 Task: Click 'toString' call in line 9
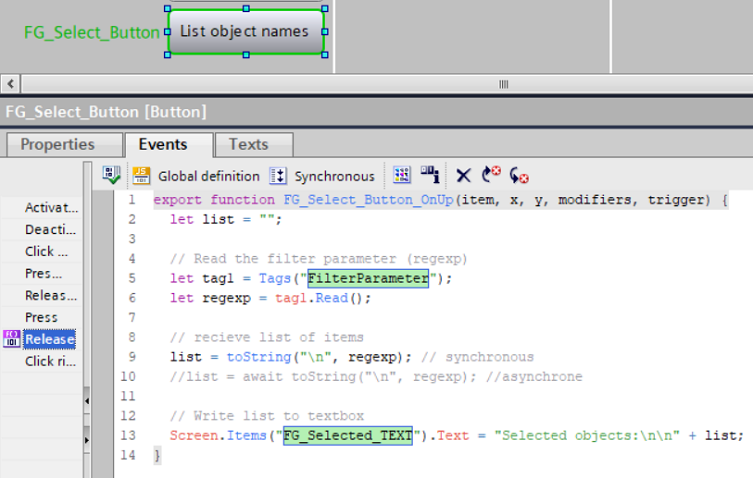point(259,357)
